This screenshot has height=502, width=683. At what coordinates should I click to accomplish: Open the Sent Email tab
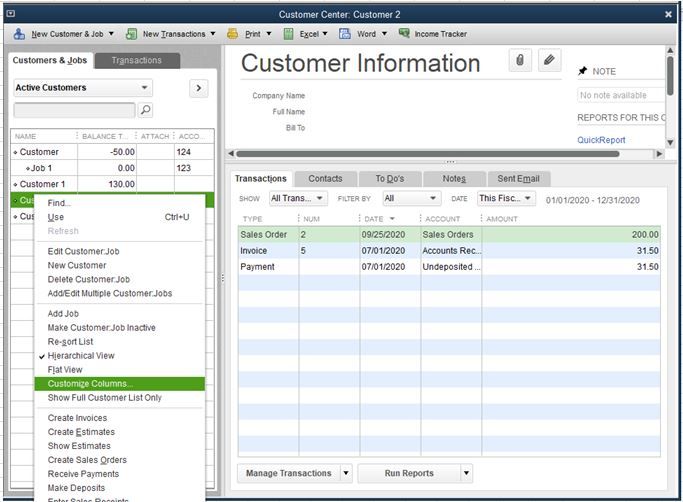pyautogui.click(x=518, y=179)
